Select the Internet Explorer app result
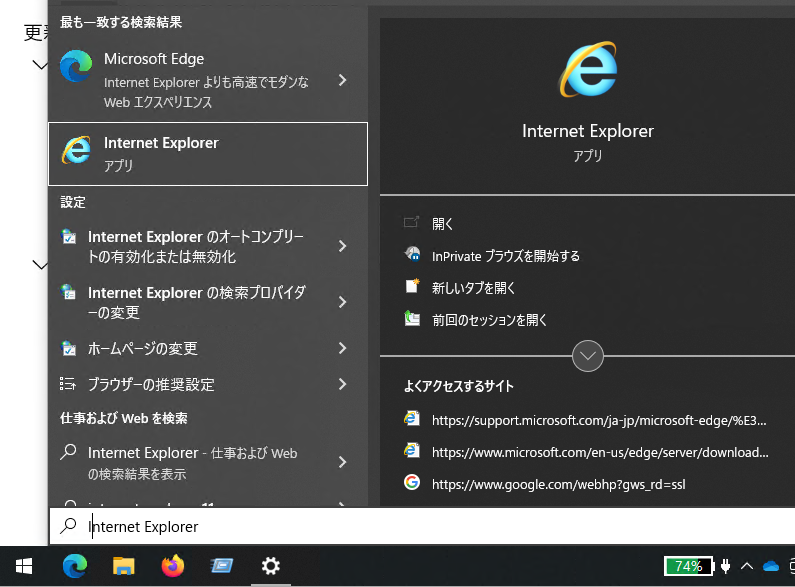Screen dimensions: 795x587 (x=208, y=154)
